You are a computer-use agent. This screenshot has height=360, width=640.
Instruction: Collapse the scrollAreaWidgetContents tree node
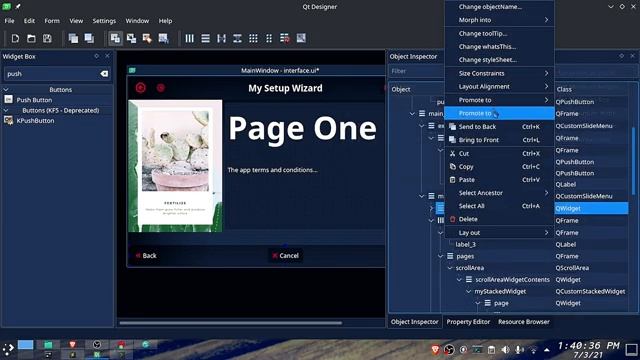[459, 280]
